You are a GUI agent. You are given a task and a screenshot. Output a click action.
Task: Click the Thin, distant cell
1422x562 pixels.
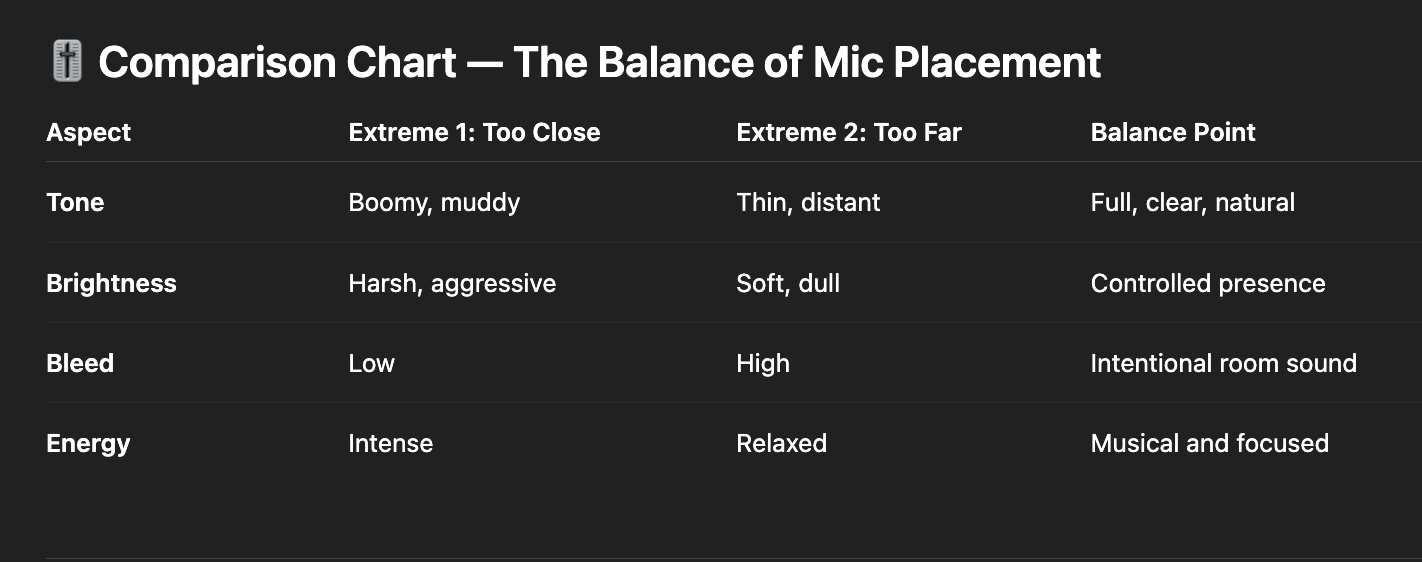808,202
